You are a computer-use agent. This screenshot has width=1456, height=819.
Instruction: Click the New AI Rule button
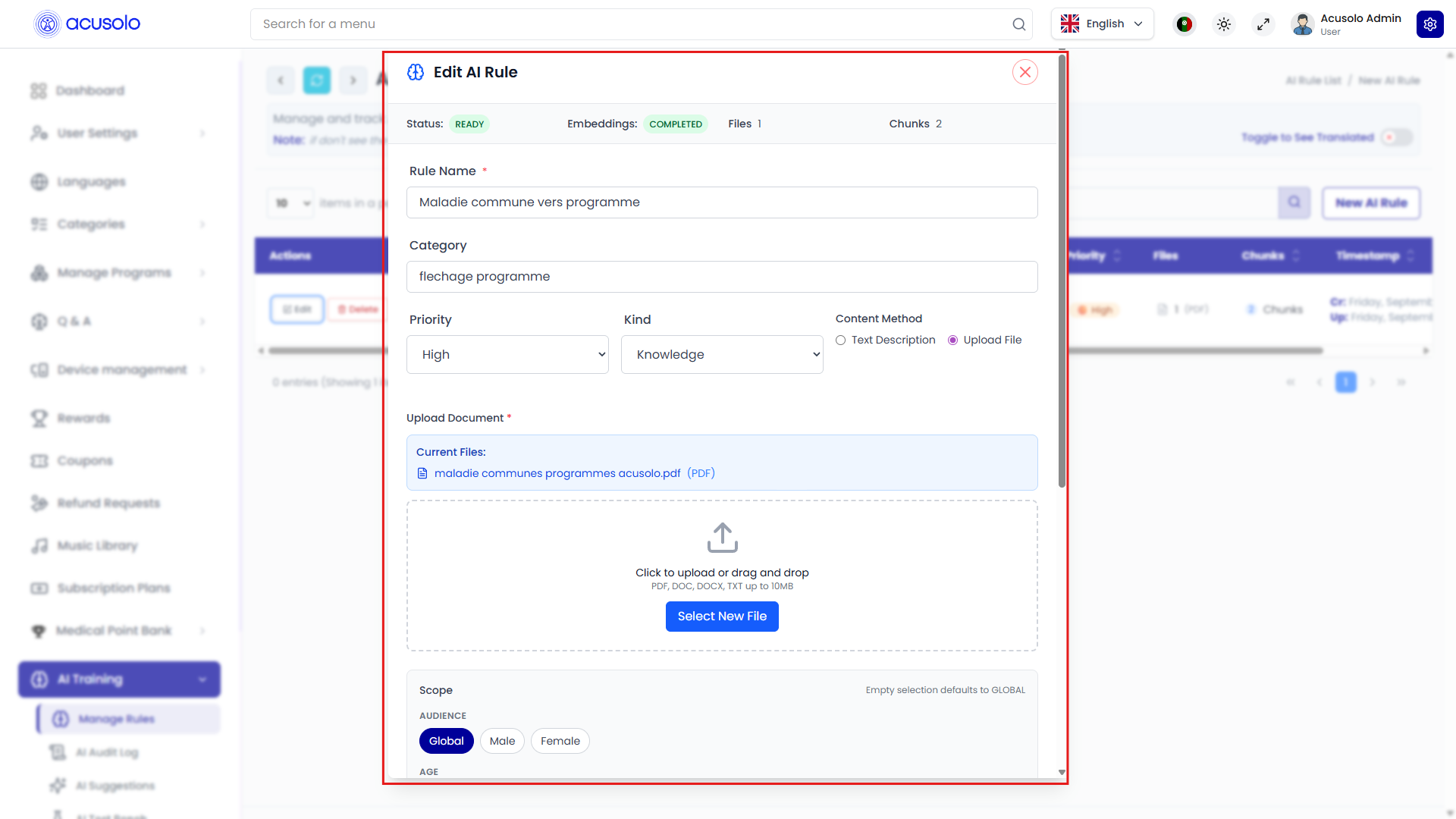point(1371,202)
